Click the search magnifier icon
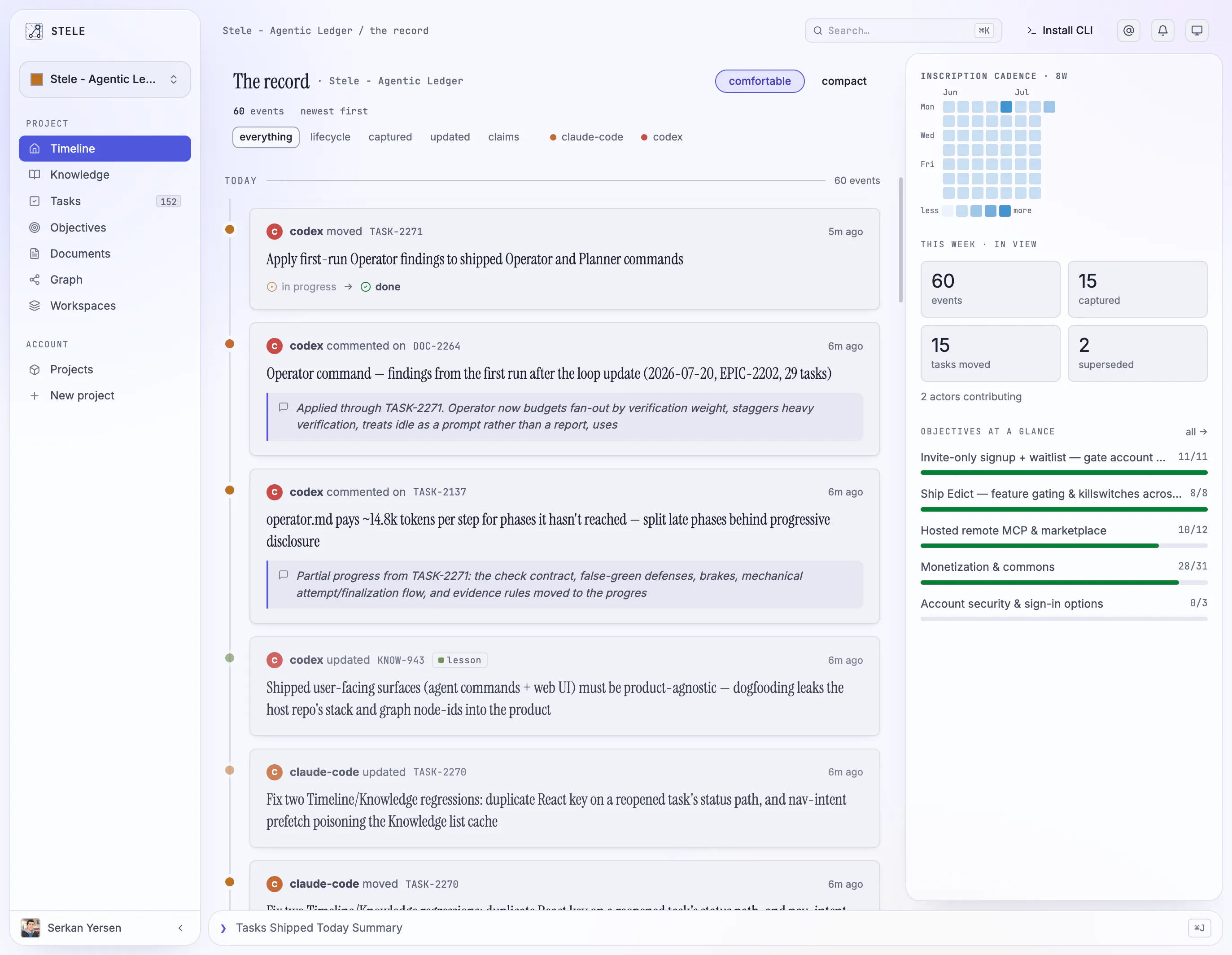Screen dimensions: 1232x955 817,31
